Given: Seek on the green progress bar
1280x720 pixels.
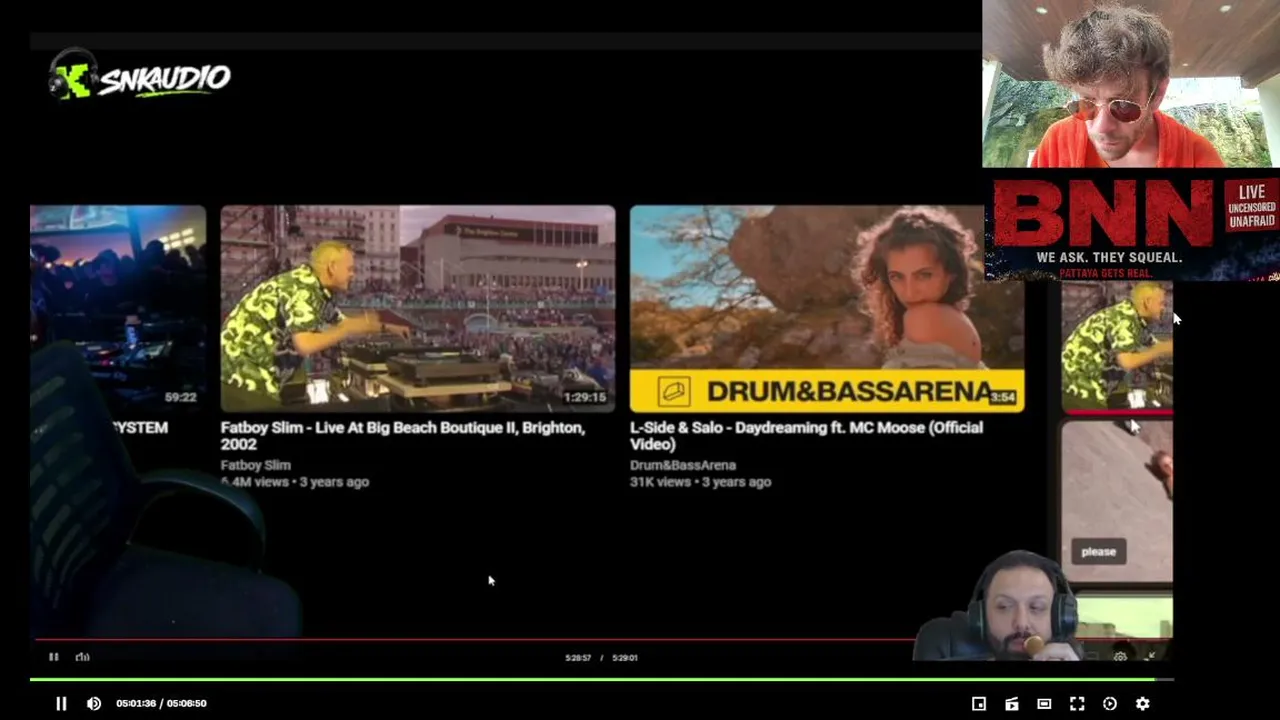Looking at the screenshot, I should point(602,680).
